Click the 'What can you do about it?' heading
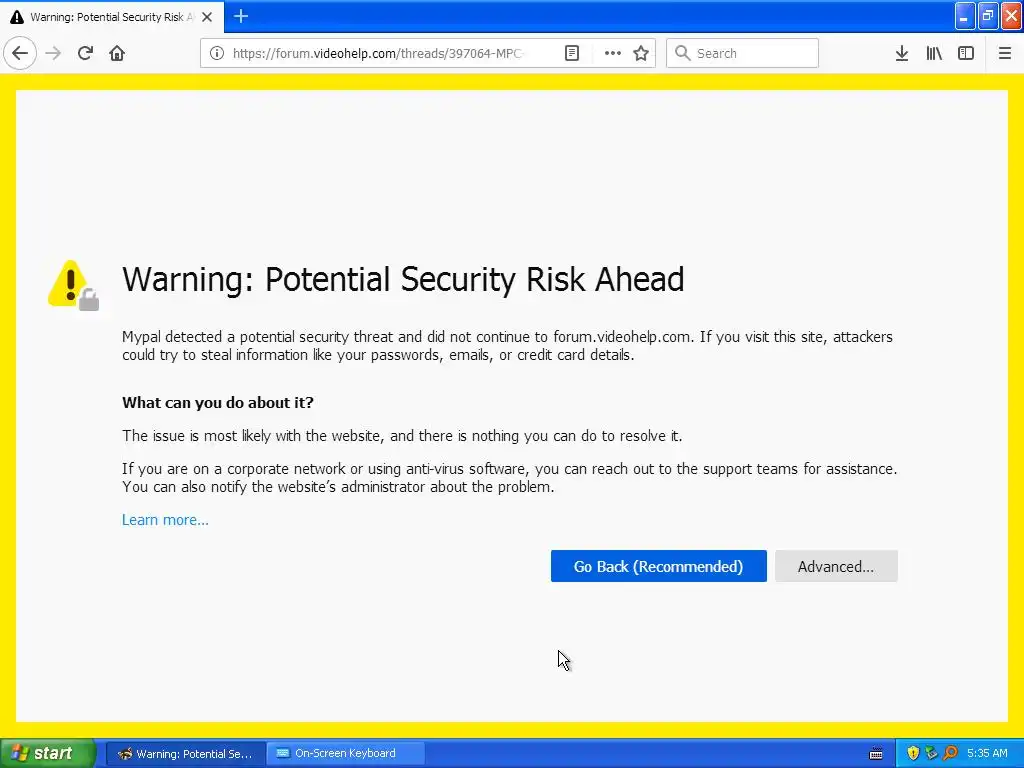 coord(217,402)
